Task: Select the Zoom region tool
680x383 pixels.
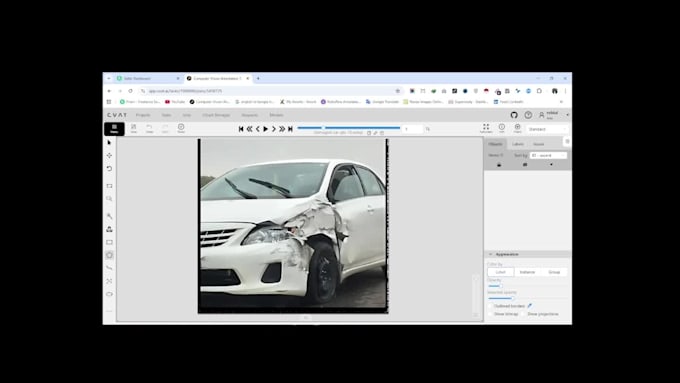Action: click(x=109, y=199)
